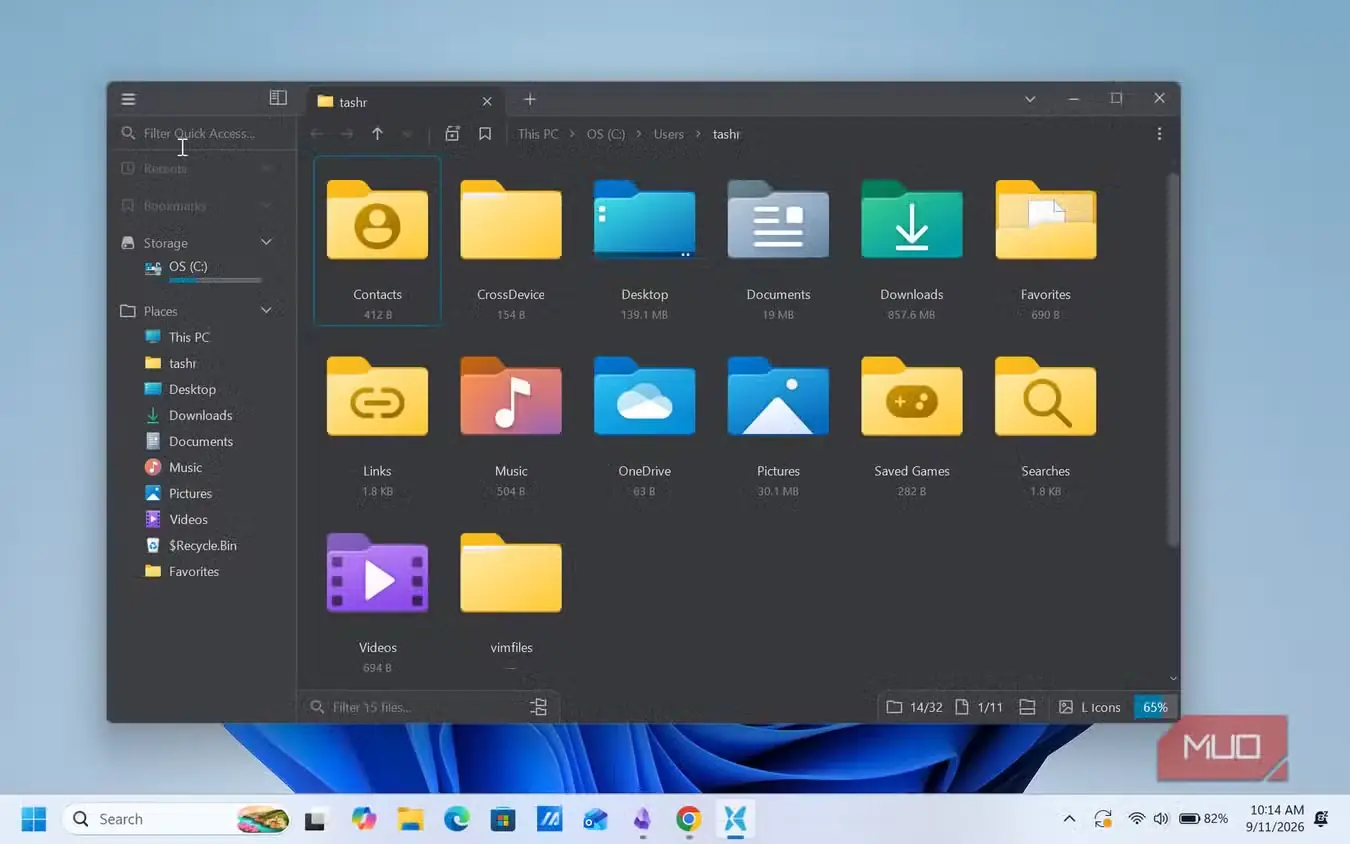This screenshot has height=844, width=1350.
Task: Open the Windows Start menu
Action: [x=34, y=819]
